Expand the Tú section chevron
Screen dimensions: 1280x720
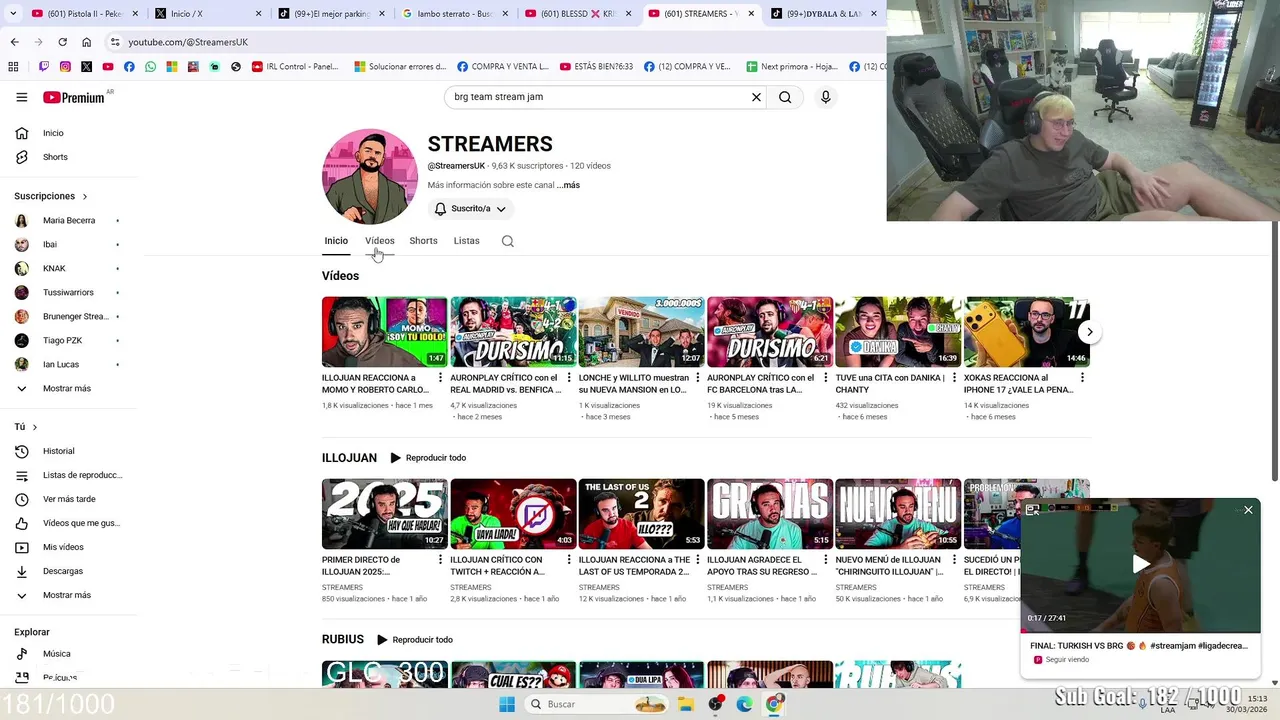35,427
